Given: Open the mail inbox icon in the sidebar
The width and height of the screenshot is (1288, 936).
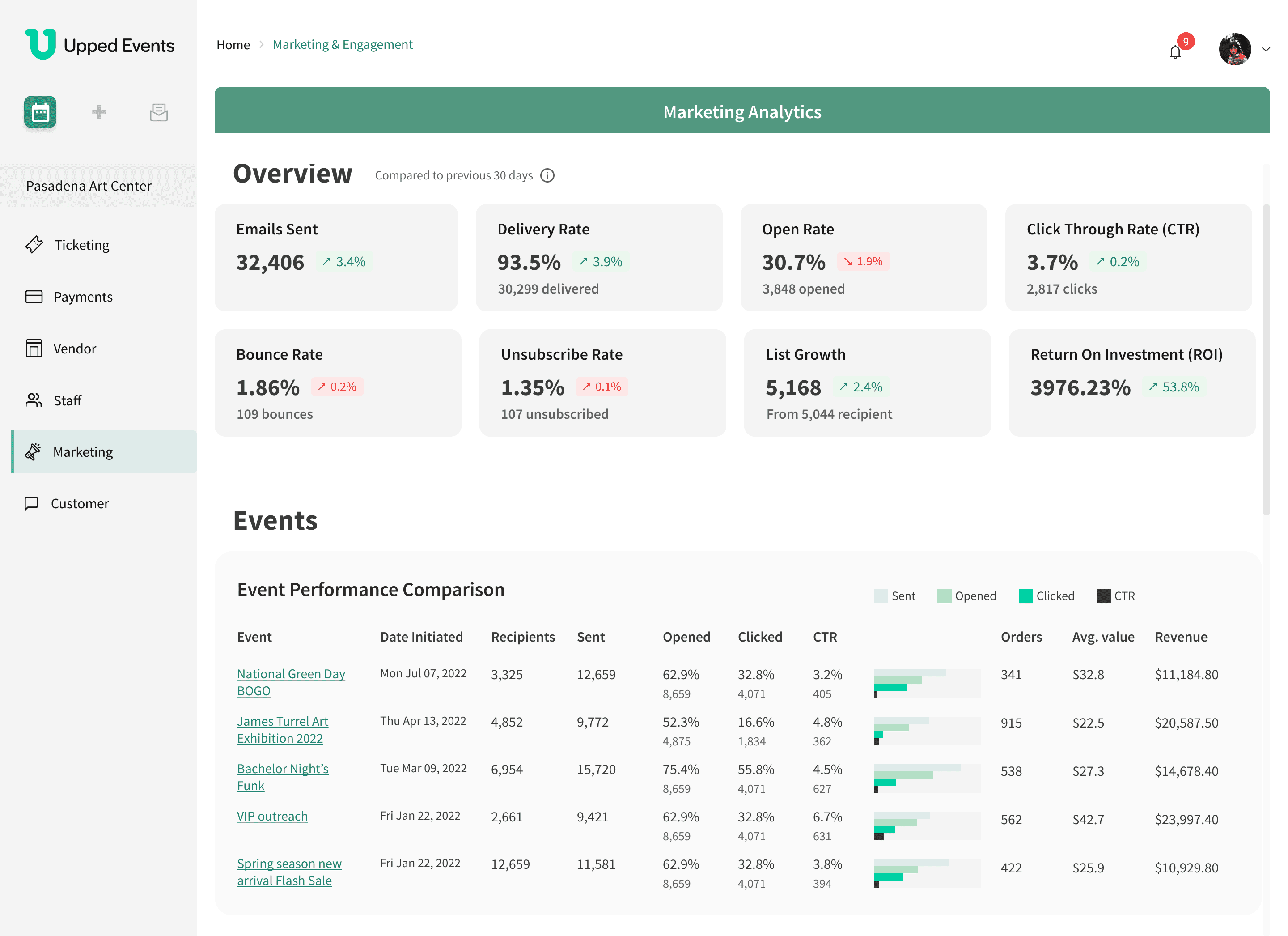Looking at the screenshot, I should (158, 112).
